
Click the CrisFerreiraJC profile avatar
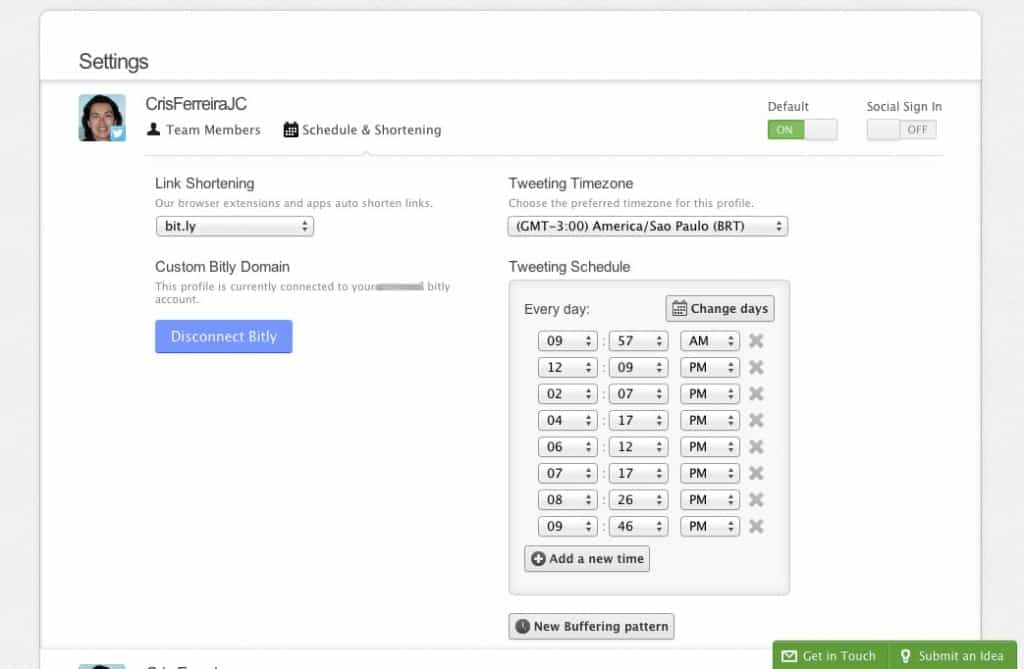coord(102,118)
